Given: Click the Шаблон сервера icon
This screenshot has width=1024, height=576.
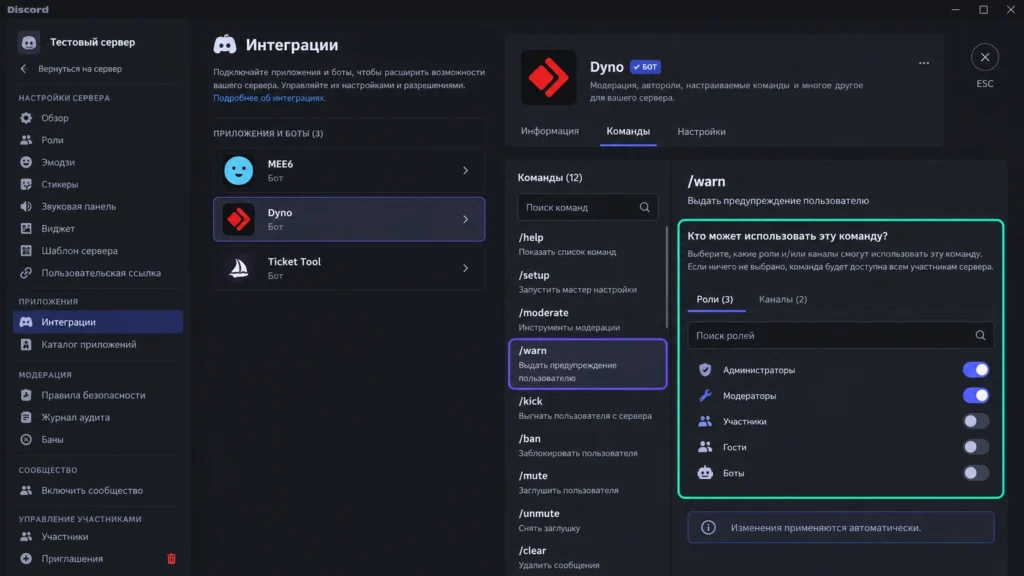Looking at the screenshot, I should (26, 251).
